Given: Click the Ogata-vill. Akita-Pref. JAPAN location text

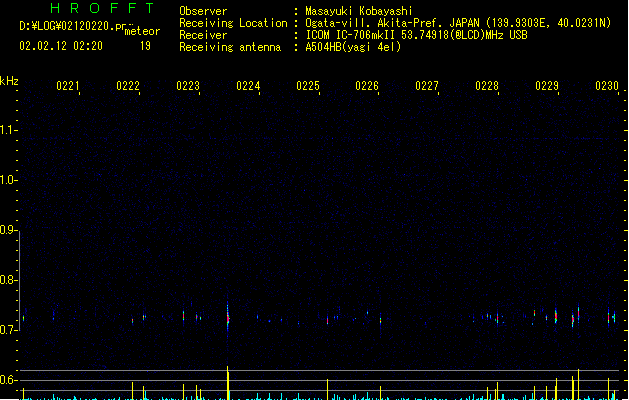Looking at the screenshot, I should (458, 23).
